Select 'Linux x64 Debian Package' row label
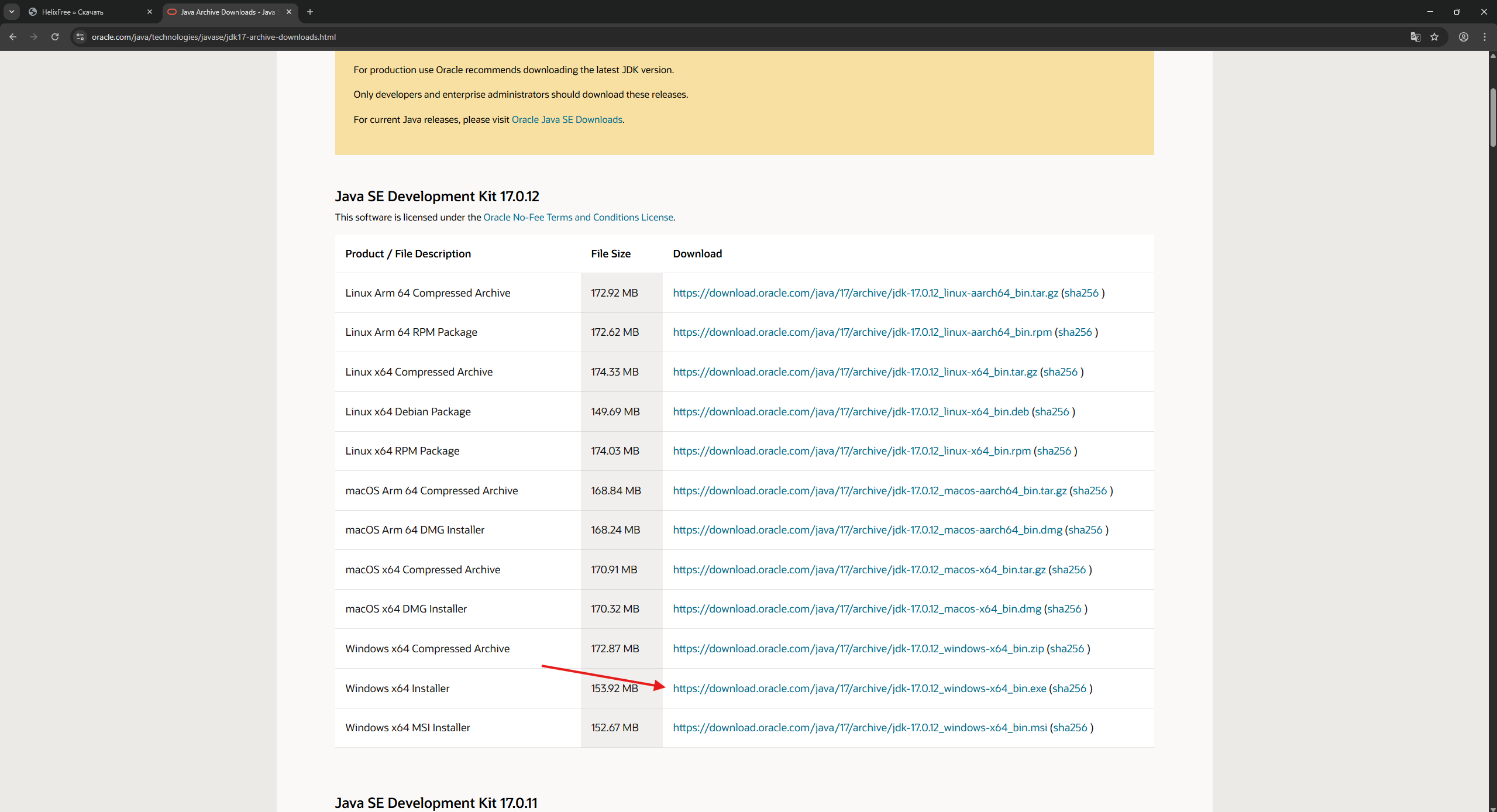 click(408, 412)
